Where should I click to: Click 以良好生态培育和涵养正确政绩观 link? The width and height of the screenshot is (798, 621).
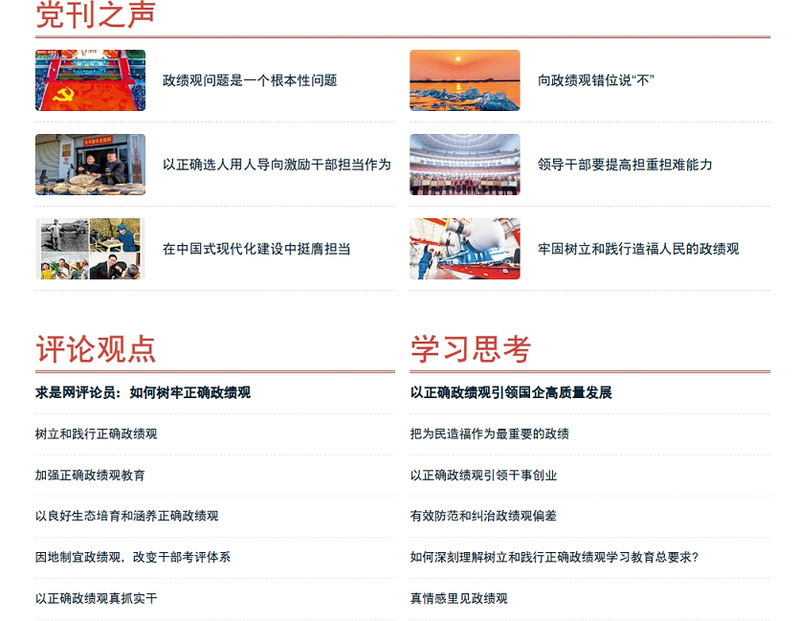(x=126, y=516)
